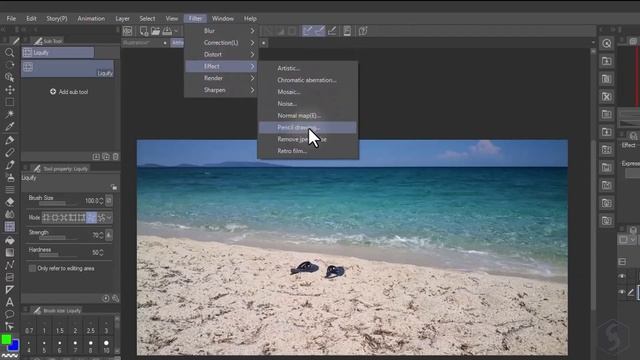The image size is (640, 360).
Task: Expand the Correction(L) submenu
Action: point(221,42)
